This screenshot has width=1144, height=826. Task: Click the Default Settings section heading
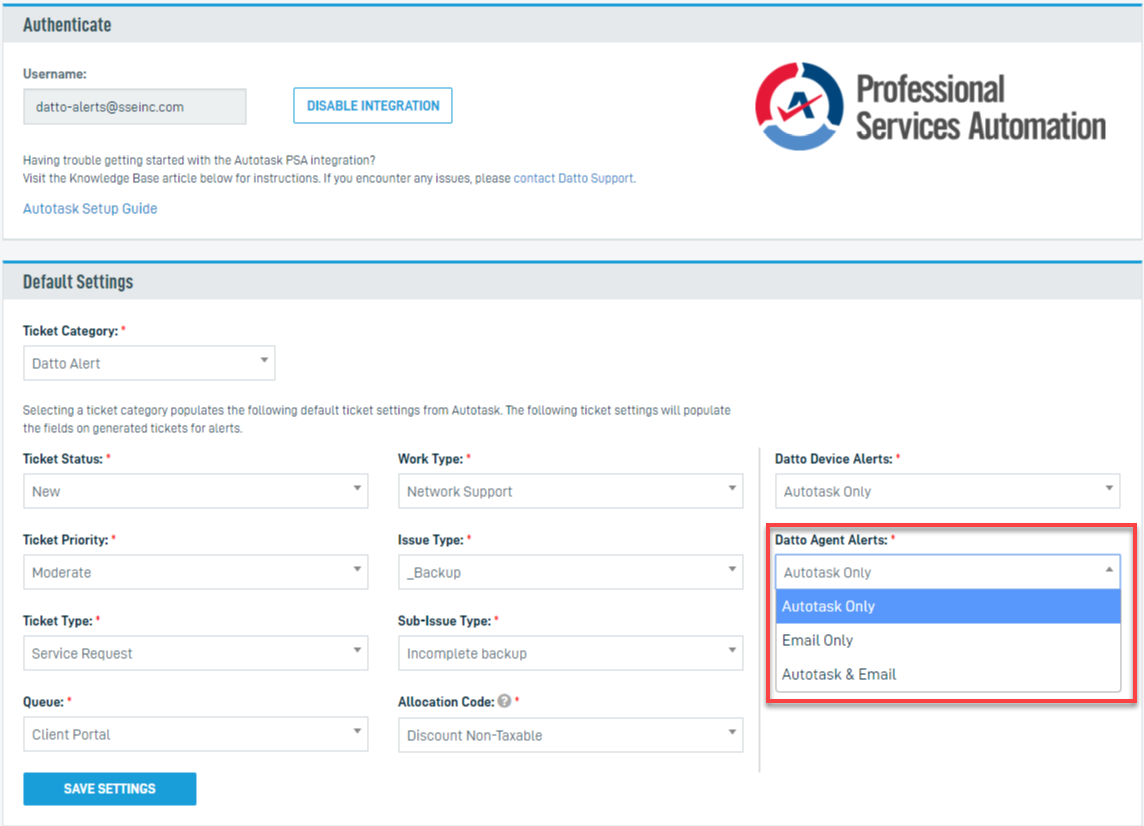tap(78, 282)
